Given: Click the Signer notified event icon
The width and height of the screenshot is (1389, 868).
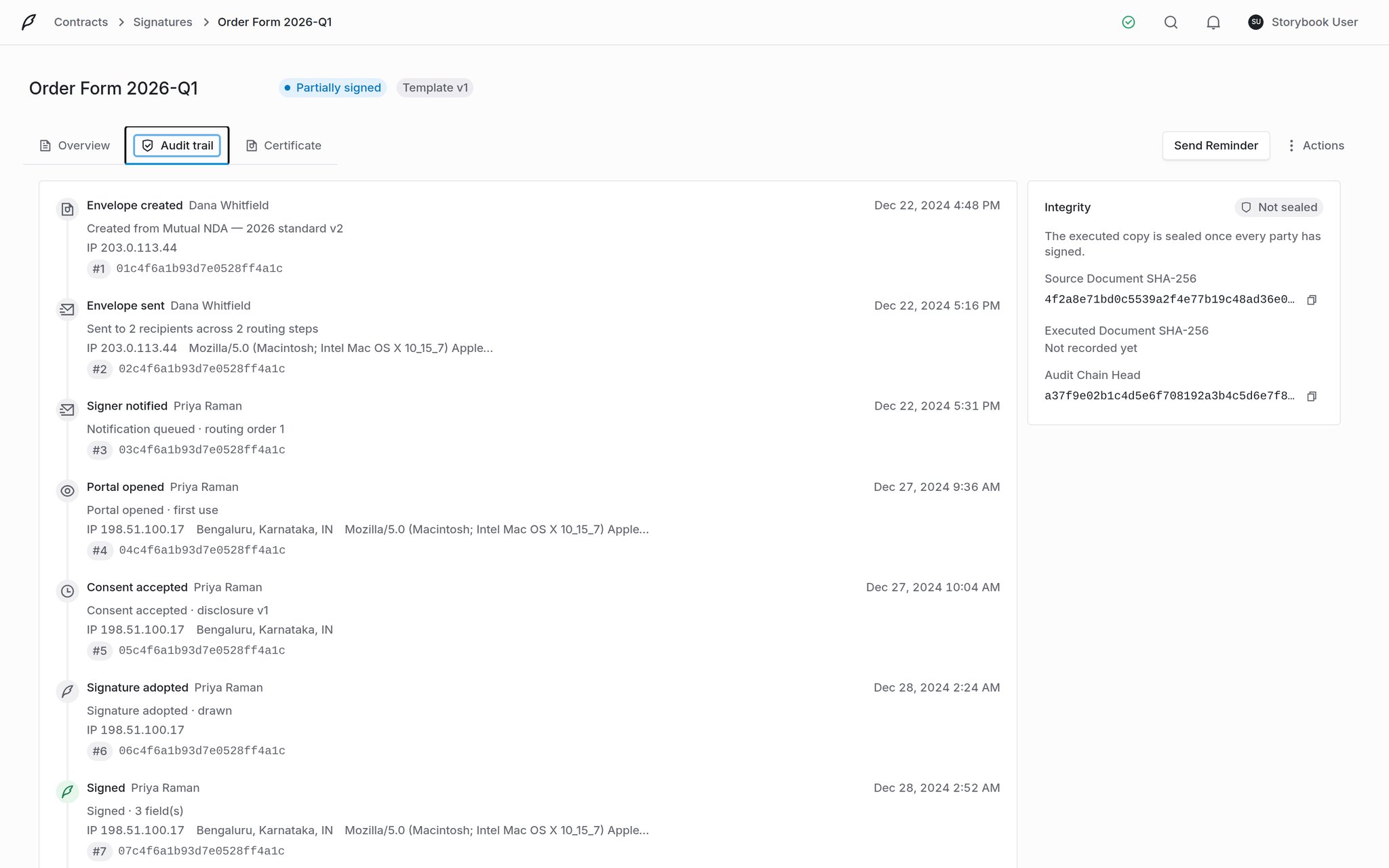Looking at the screenshot, I should click(67, 410).
